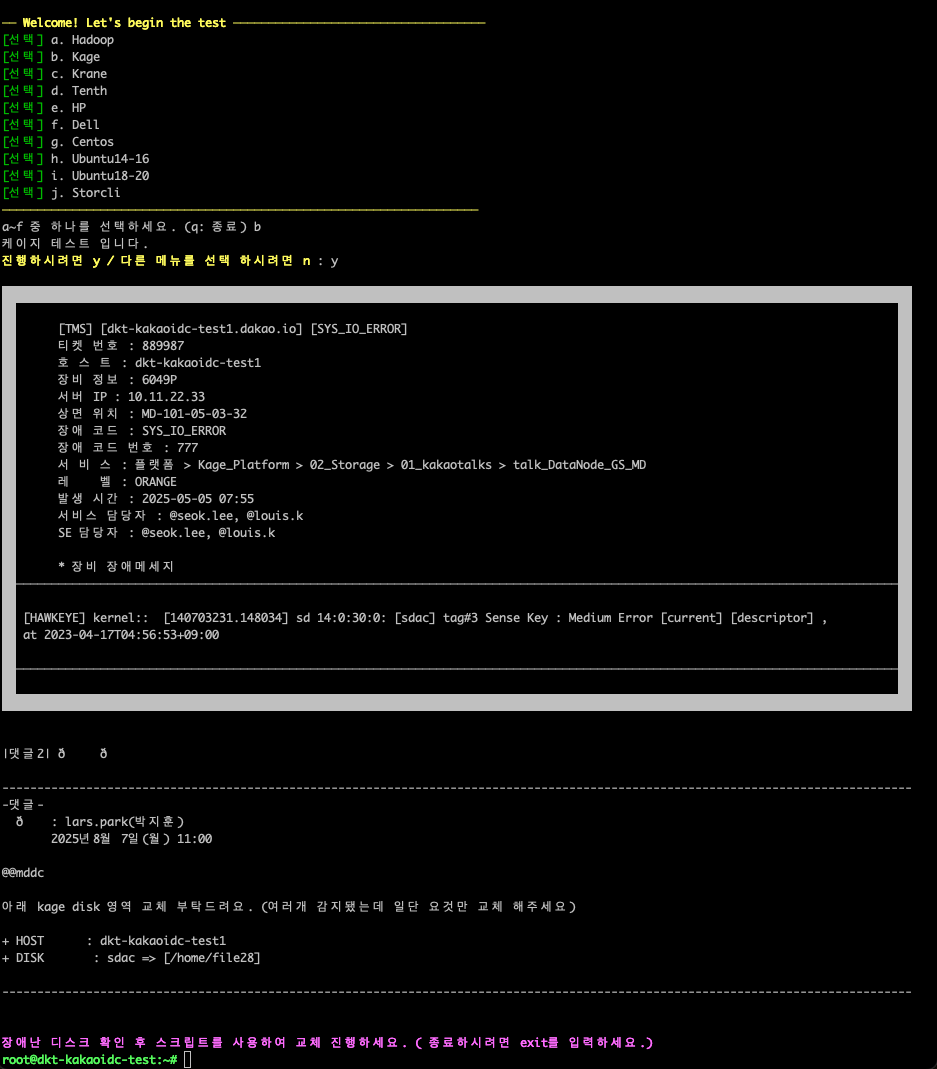Click the 'j. Storcli' option text
Viewport: 937px width, 1069px height.
(86, 193)
